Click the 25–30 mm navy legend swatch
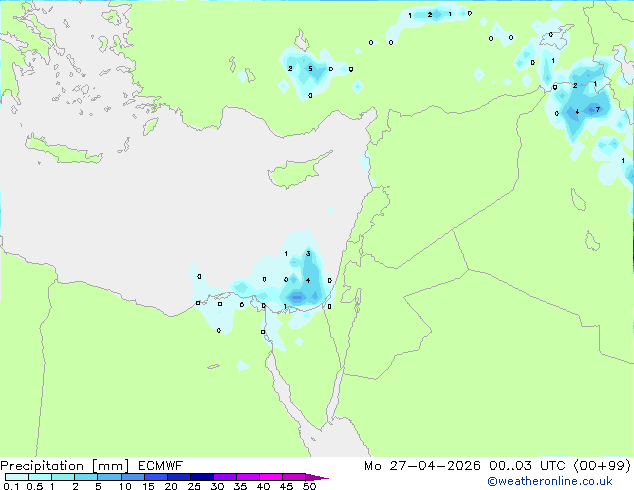 [202, 477]
